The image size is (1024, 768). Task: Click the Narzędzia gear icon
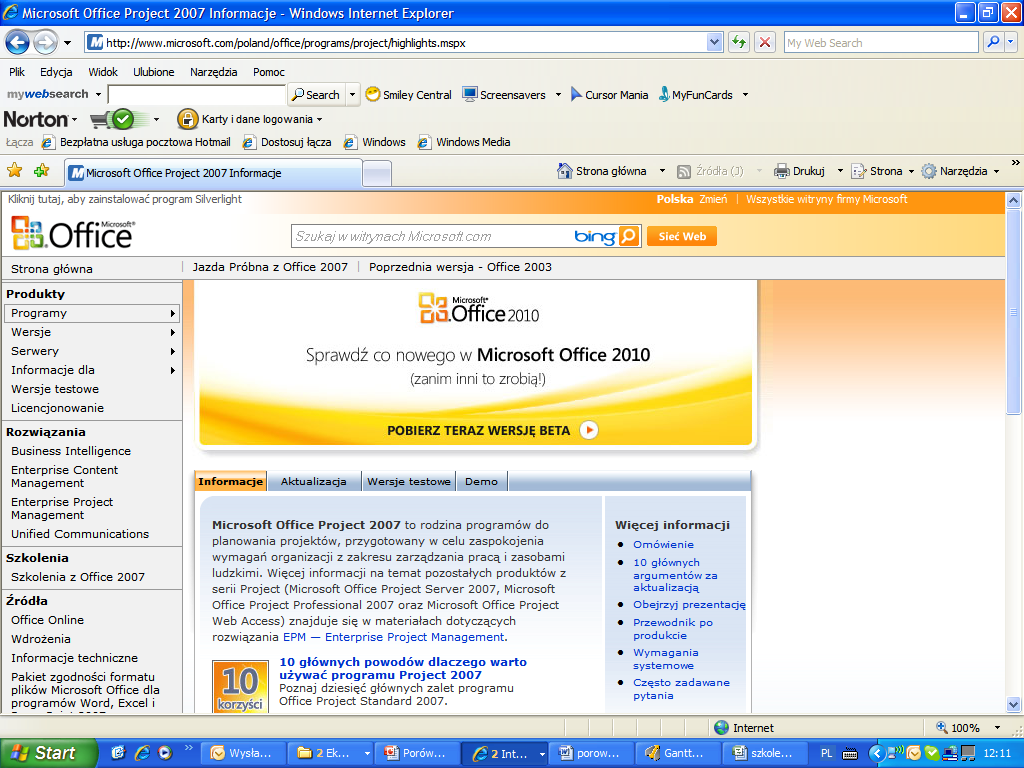[x=929, y=171]
